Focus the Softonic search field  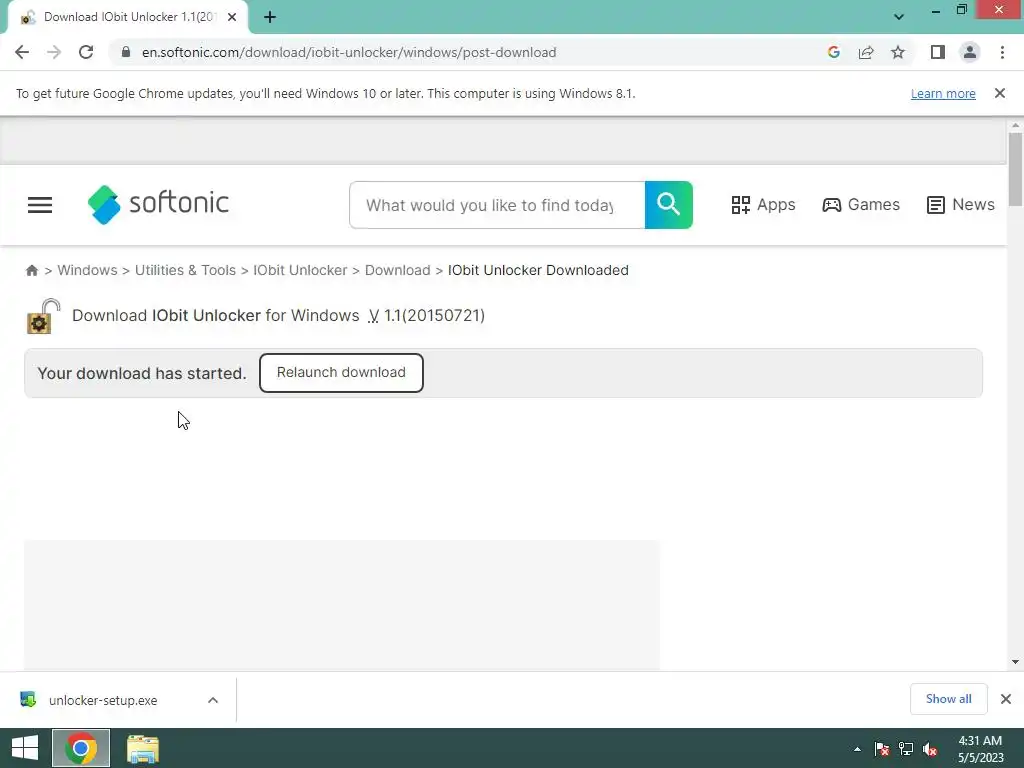(497, 205)
